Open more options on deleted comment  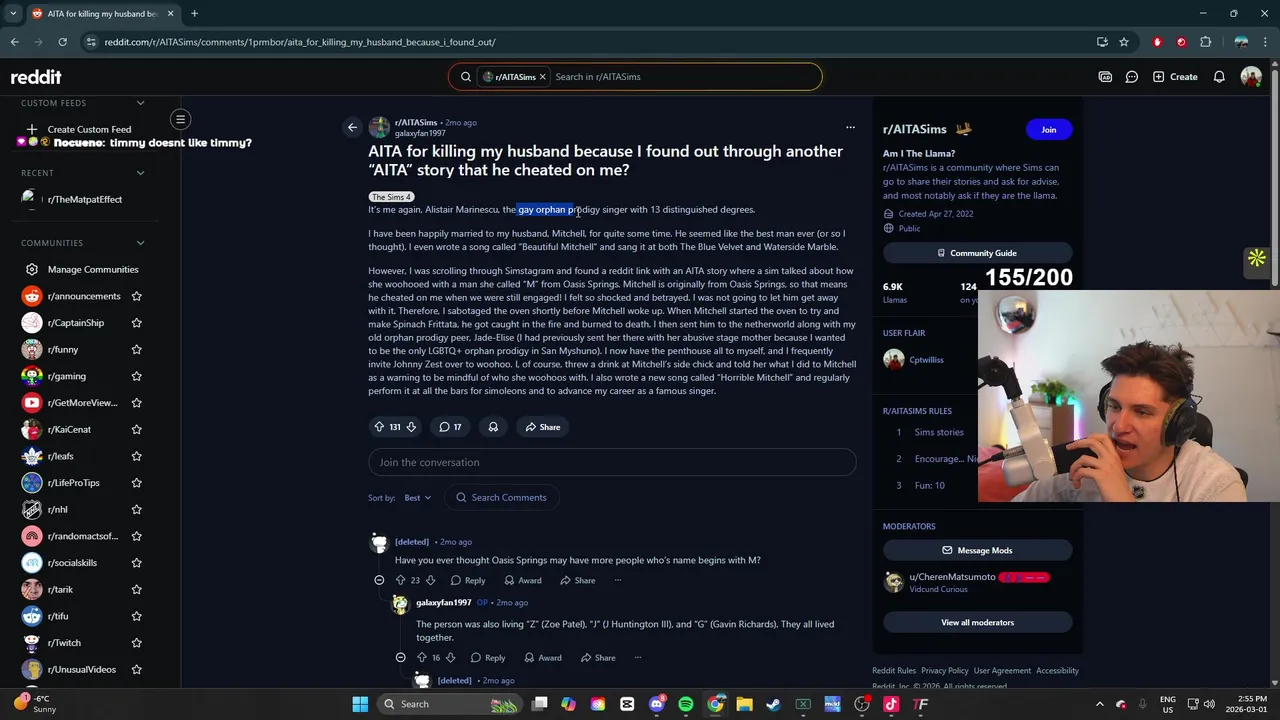617,580
